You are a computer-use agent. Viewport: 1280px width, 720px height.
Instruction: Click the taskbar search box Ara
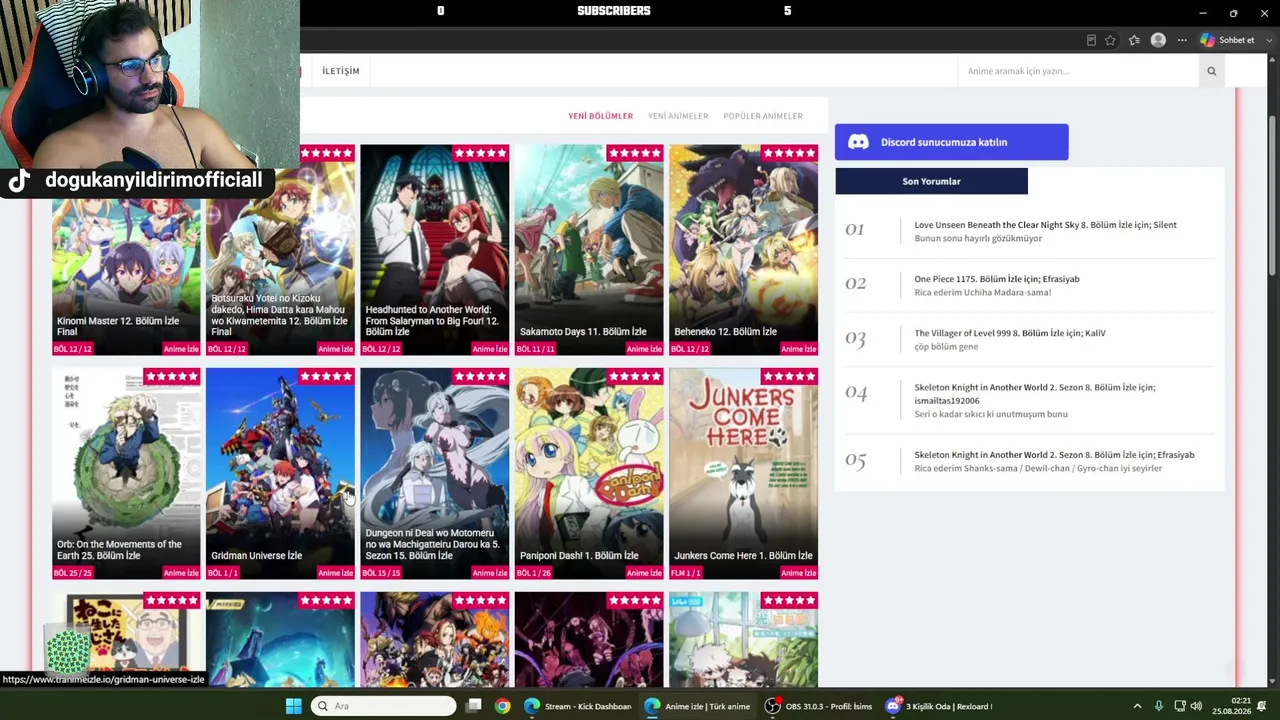tap(383, 706)
